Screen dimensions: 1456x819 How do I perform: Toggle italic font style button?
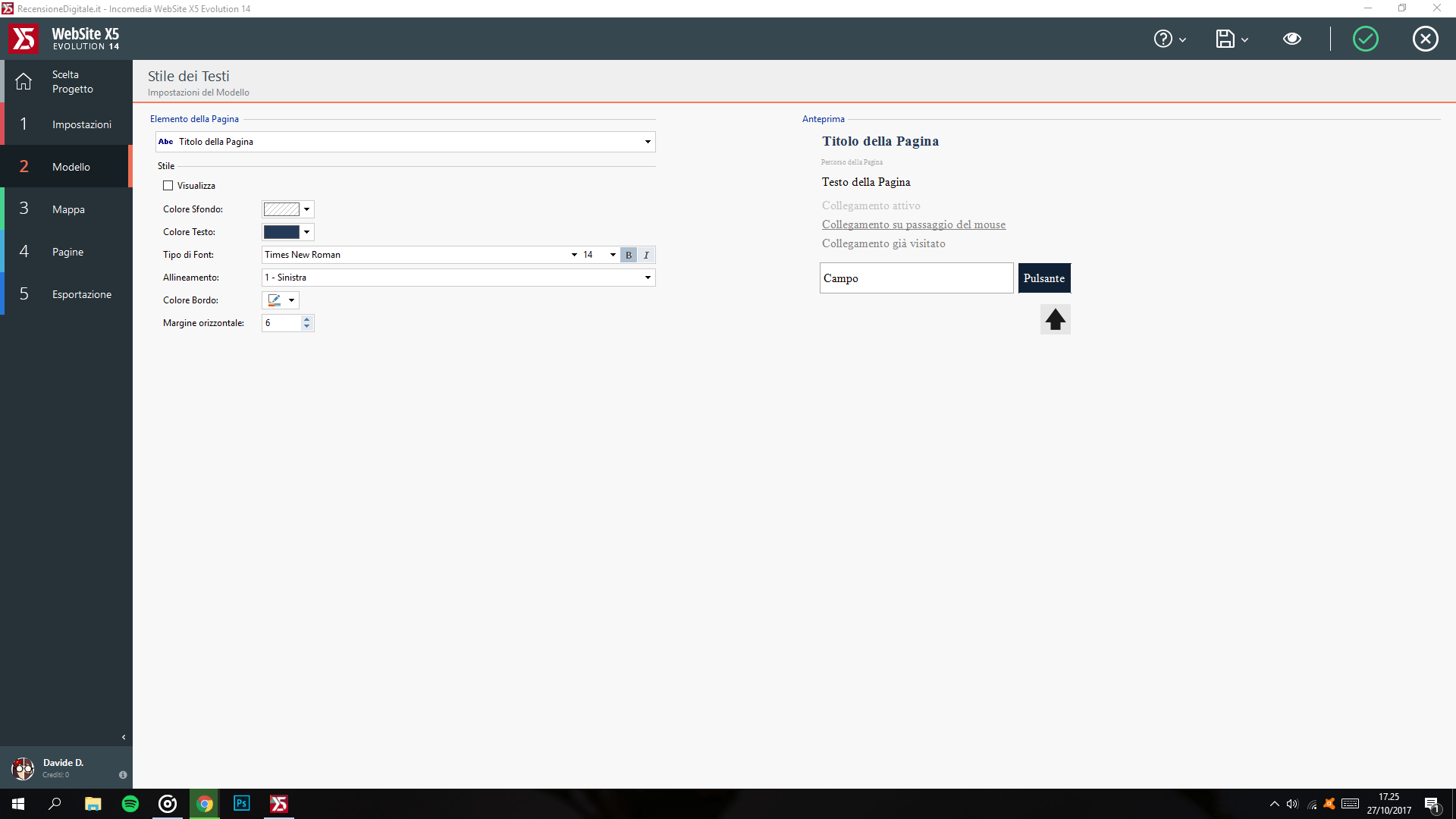(x=646, y=255)
